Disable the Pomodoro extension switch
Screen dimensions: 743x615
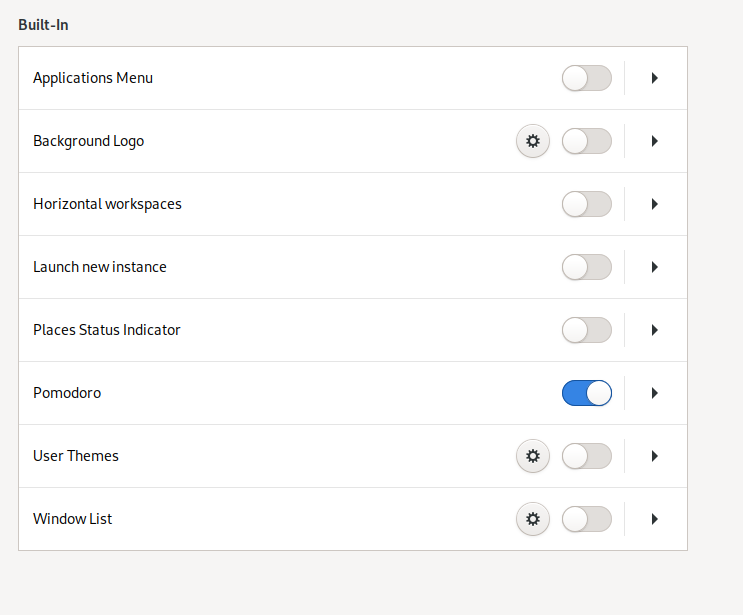pyautogui.click(x=587, y=393)
